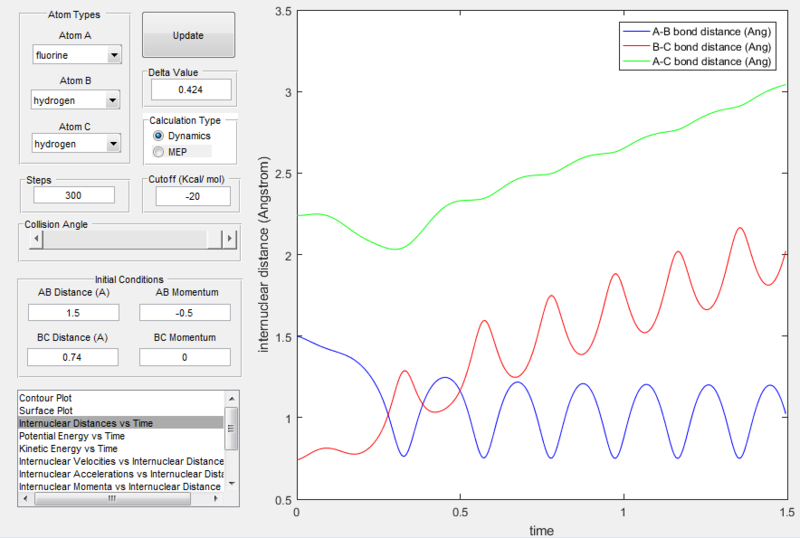Click the A-B bond distance legend entry

697,32
